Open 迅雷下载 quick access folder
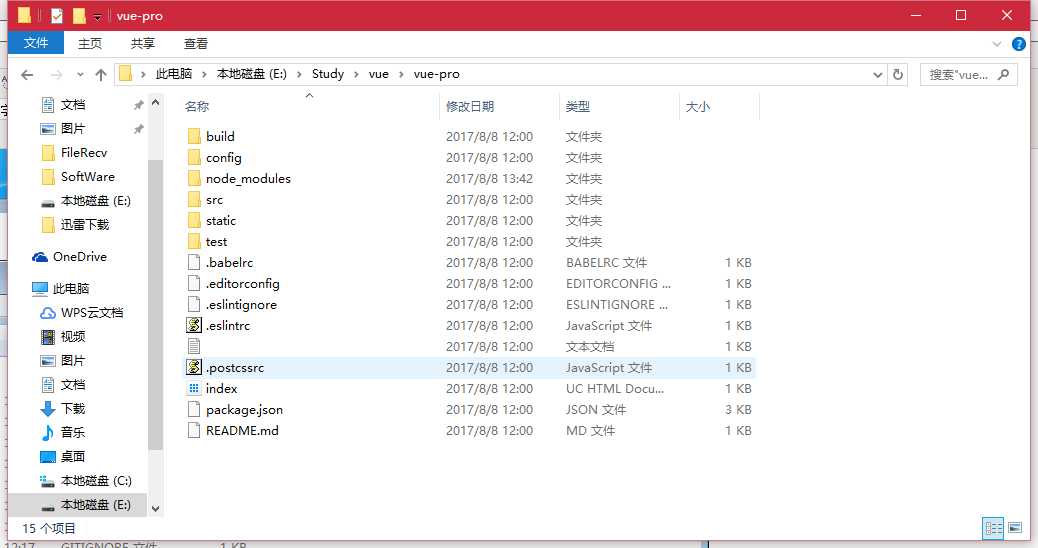 [x=75, y=225]
